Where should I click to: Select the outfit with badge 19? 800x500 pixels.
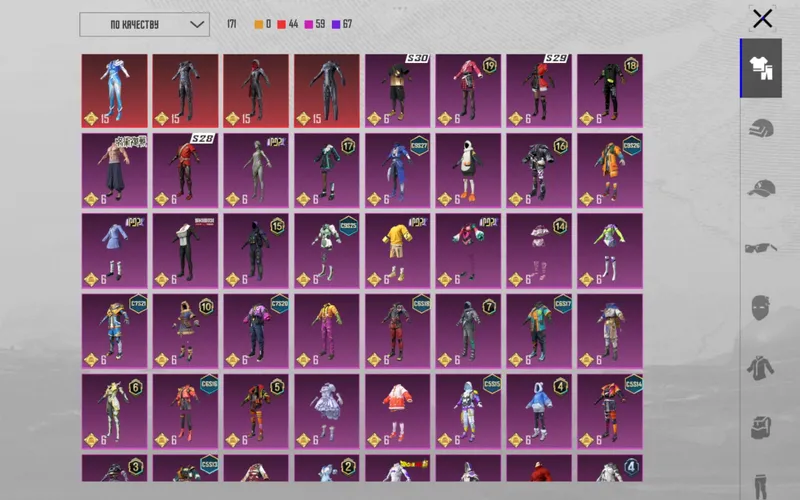[468, 90]
